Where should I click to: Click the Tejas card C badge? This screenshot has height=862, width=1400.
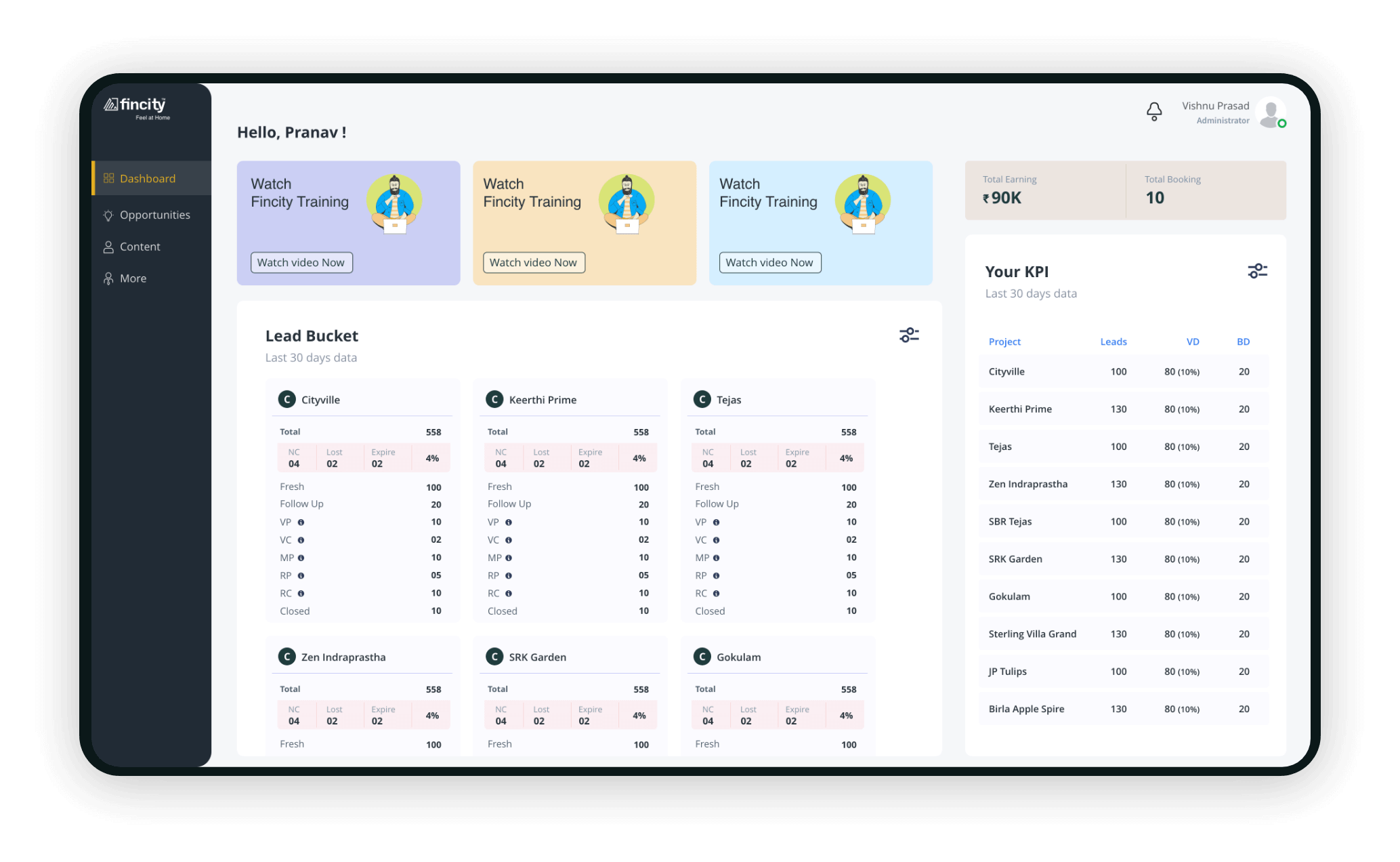tap(702, 399)
